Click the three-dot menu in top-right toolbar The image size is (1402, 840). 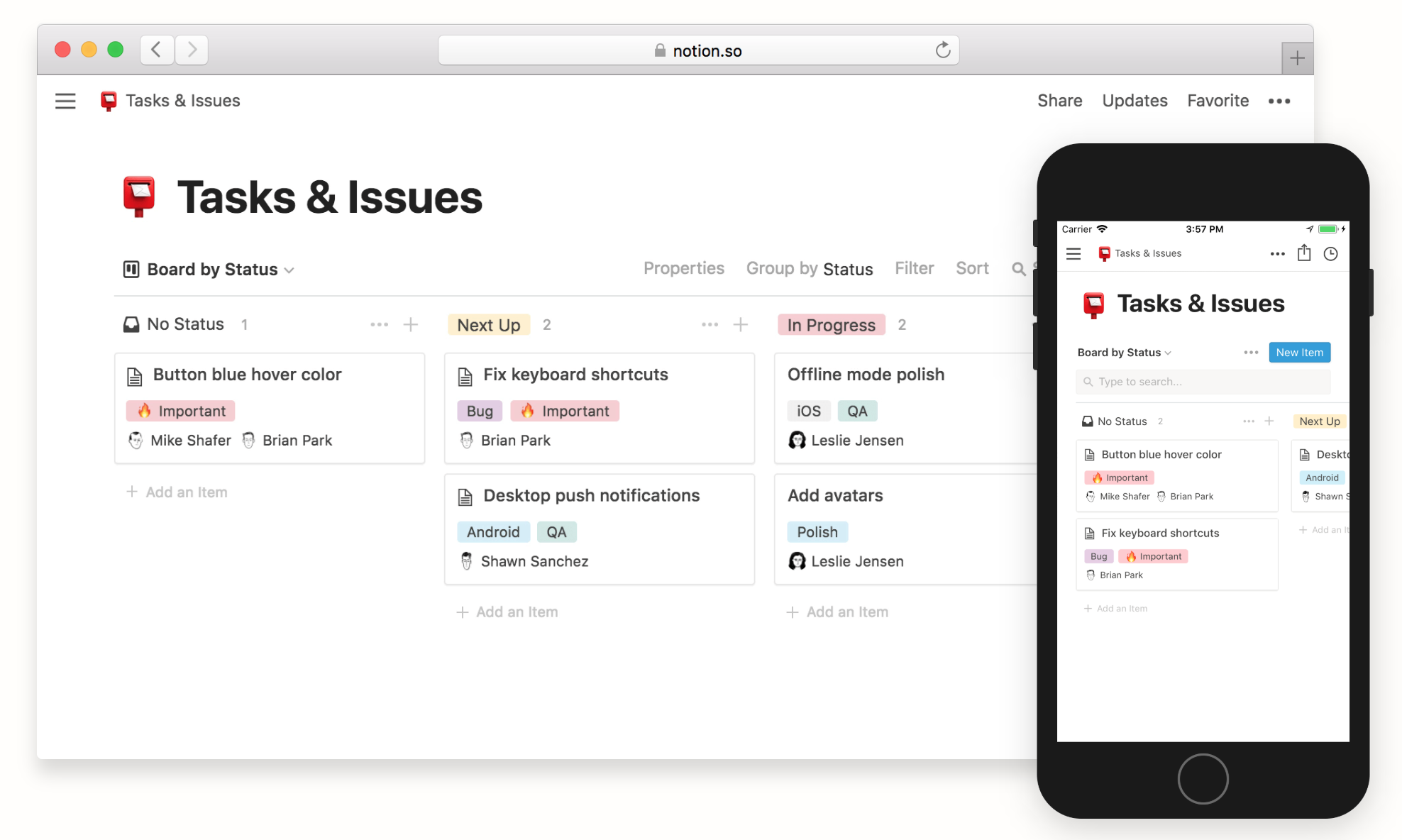(x=1279, y=101)
